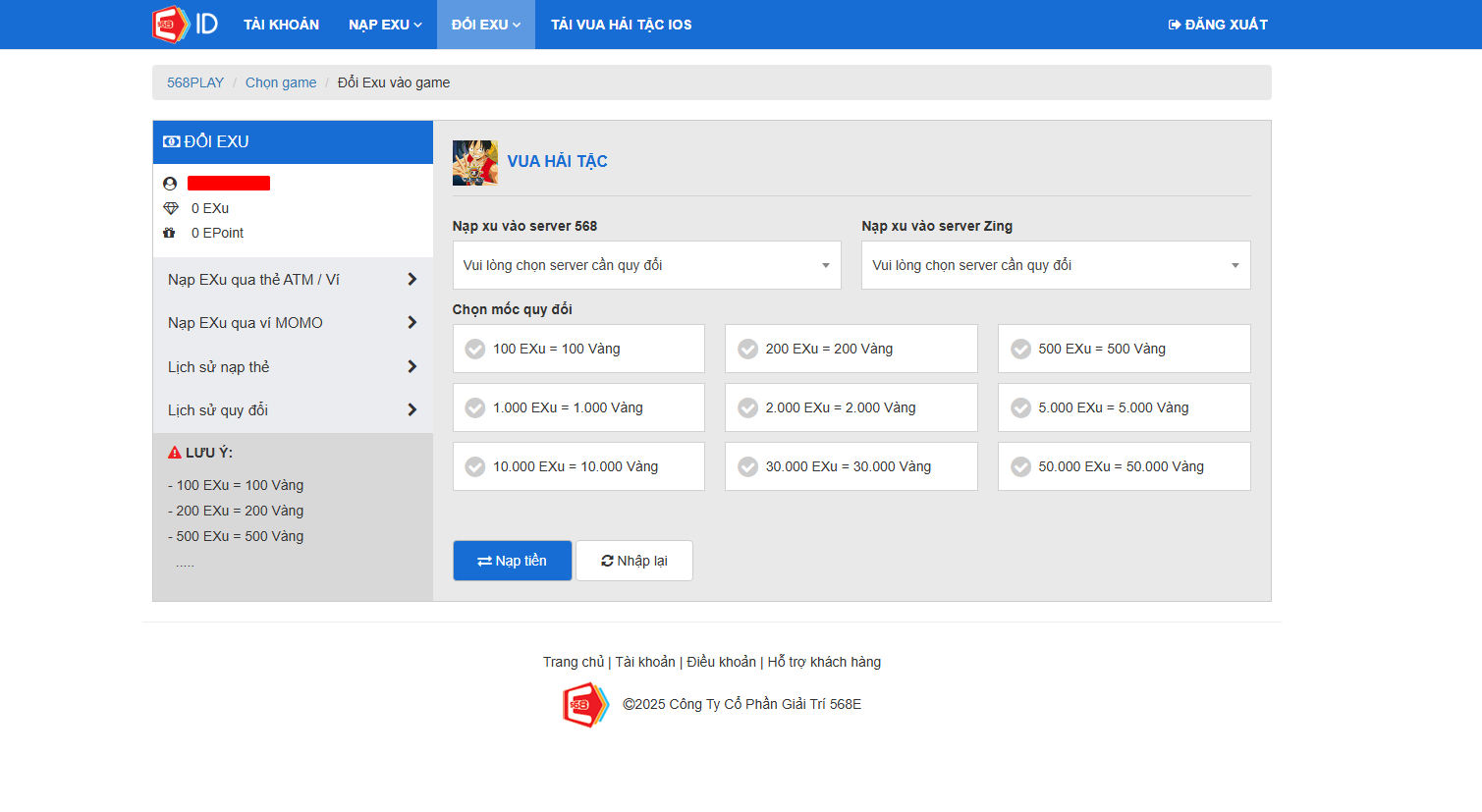Open Nạp EXu qua ví MOMO
The height and width of the screenshot is (812, 1482).
pyautogui.click(x=293, y=323)
